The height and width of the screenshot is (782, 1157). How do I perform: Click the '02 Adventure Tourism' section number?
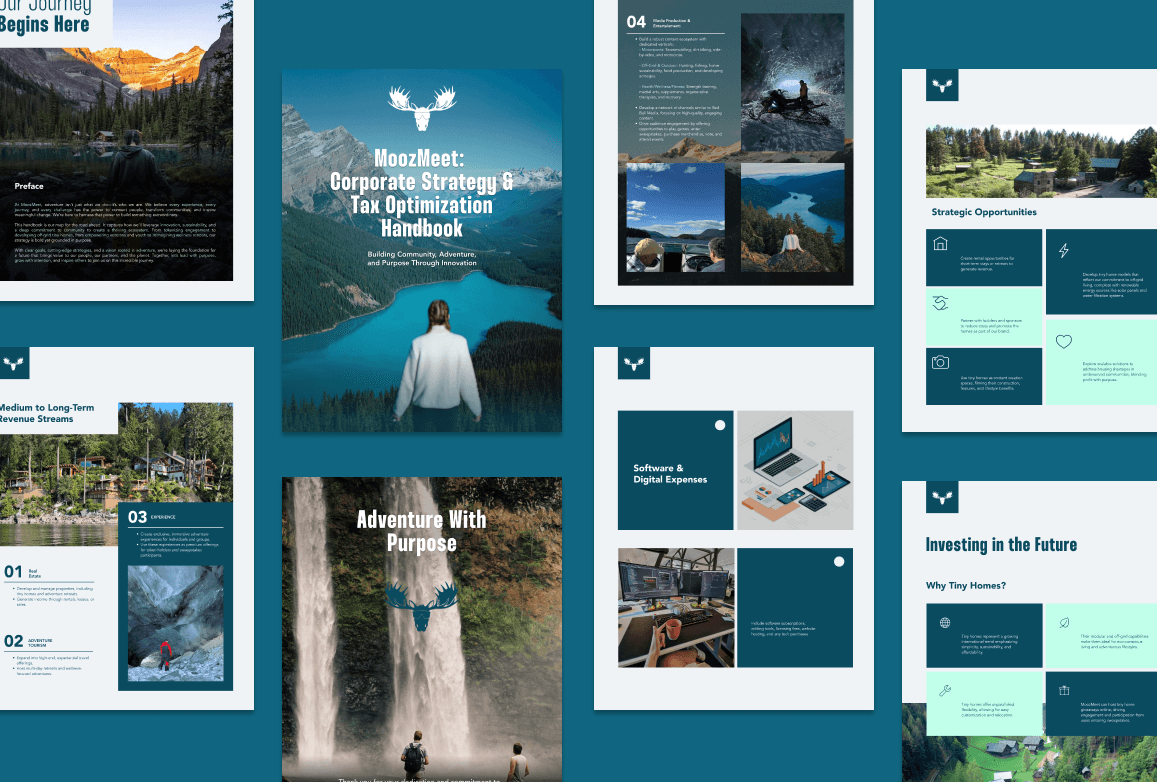tap(13, 641)
